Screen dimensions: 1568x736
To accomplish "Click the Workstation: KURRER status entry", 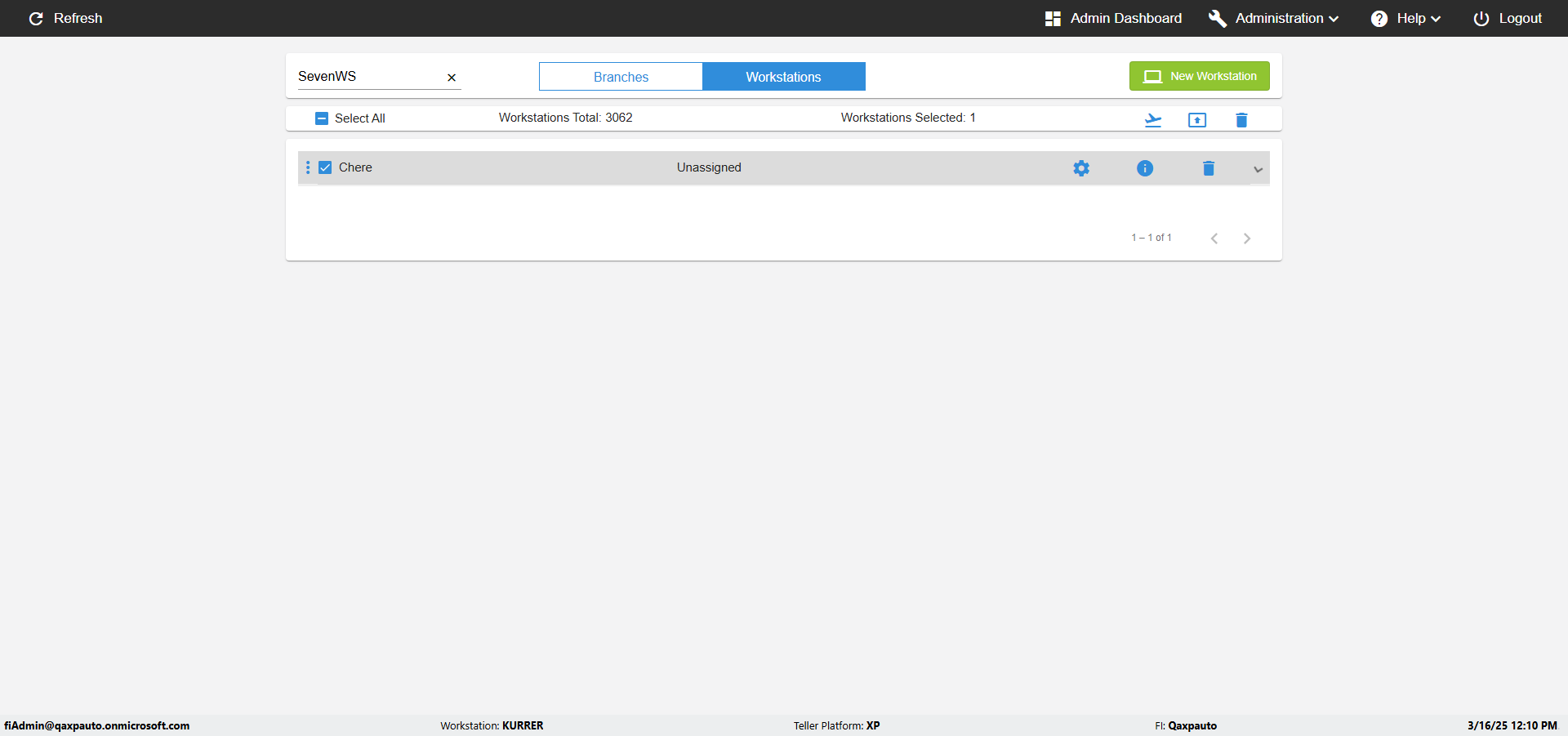I will 492,725.
